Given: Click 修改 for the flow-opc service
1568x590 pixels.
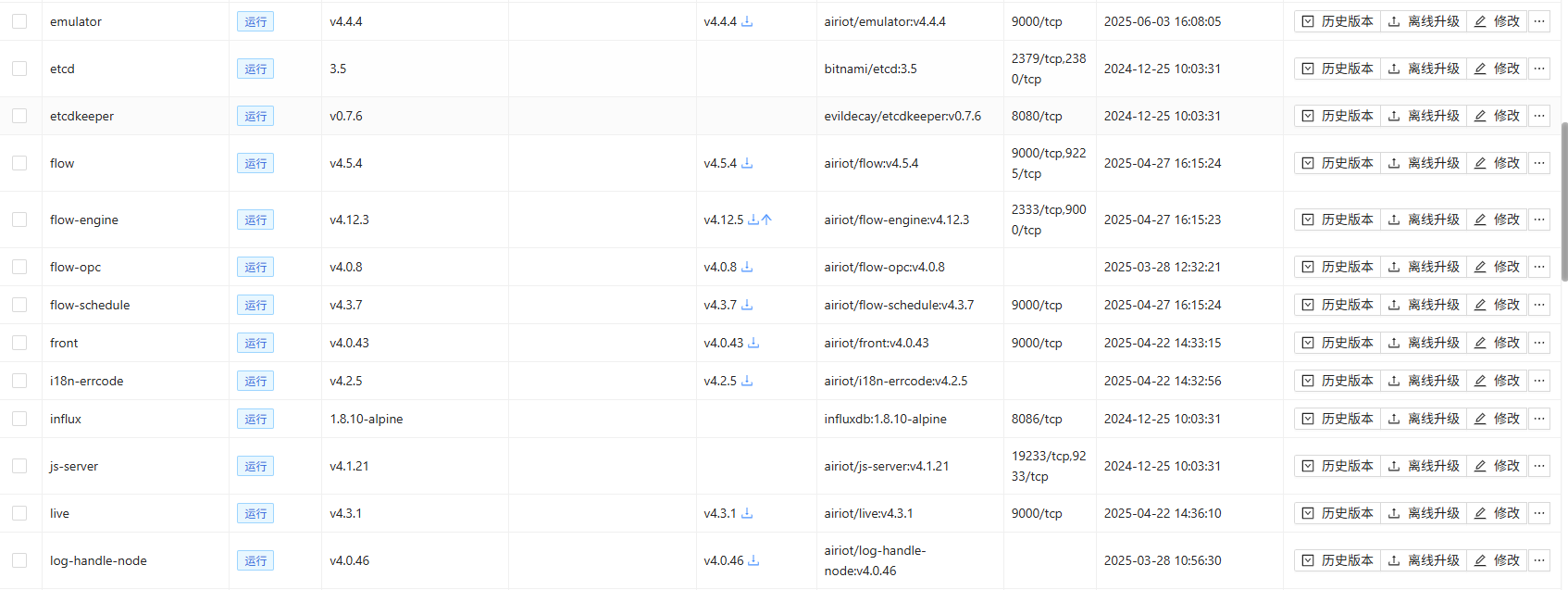Looking at the screenshot, I should [x=1497, y=267].
